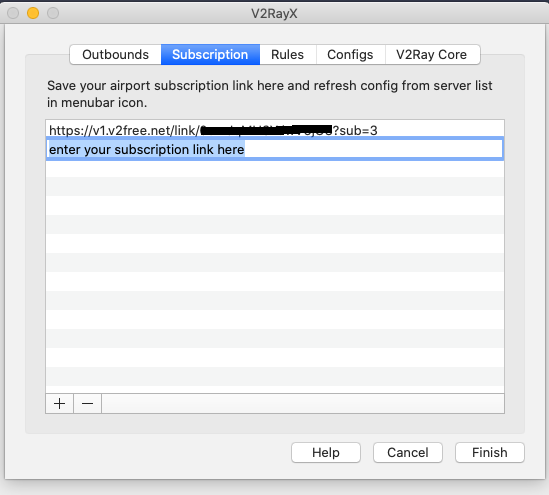Screen dimensions: 549x495
Task: Click the Help button
Action: point(326,453)
